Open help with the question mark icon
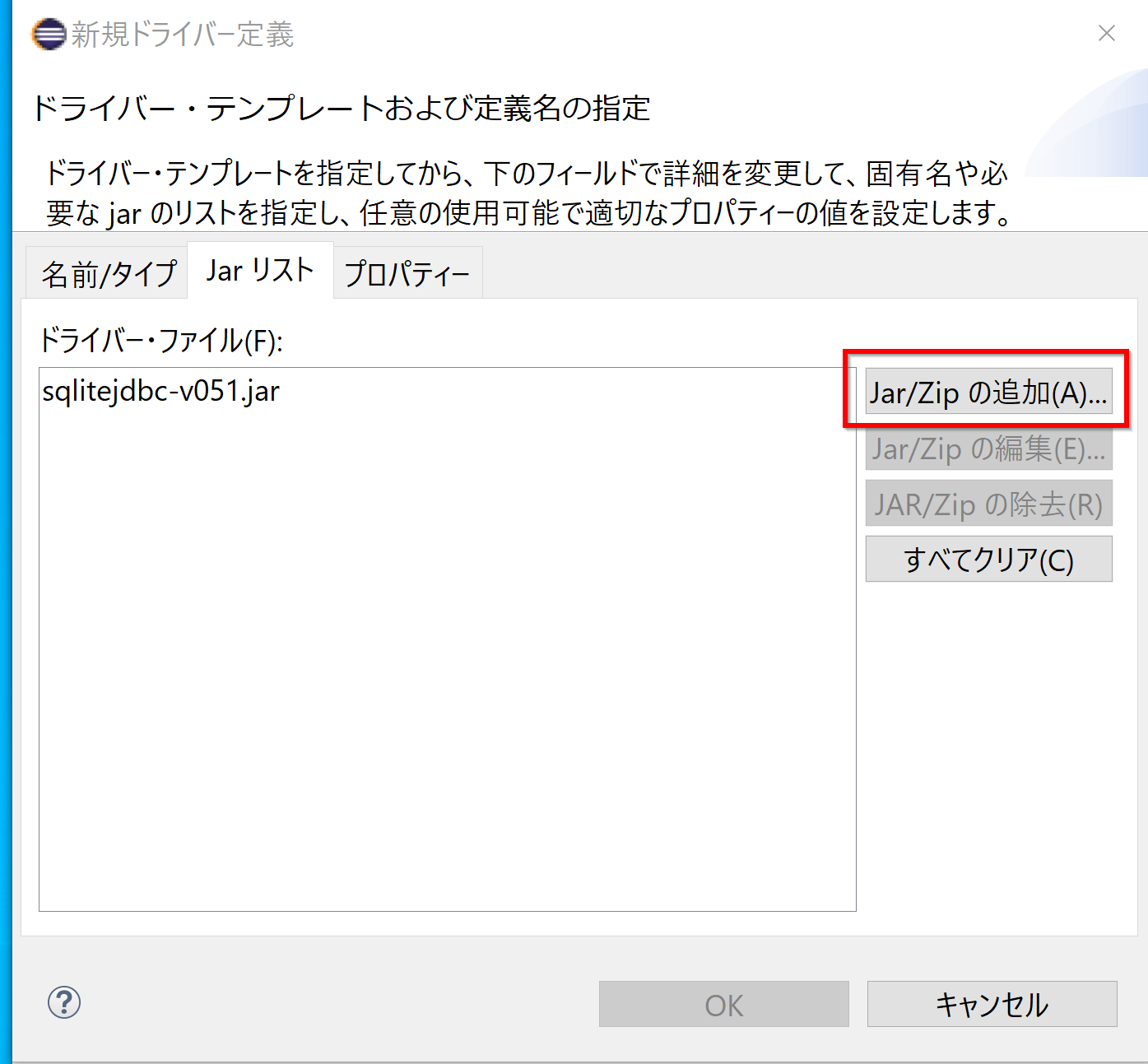The height and width of the screenshot is (1064, 1148). coord(64,1002)
